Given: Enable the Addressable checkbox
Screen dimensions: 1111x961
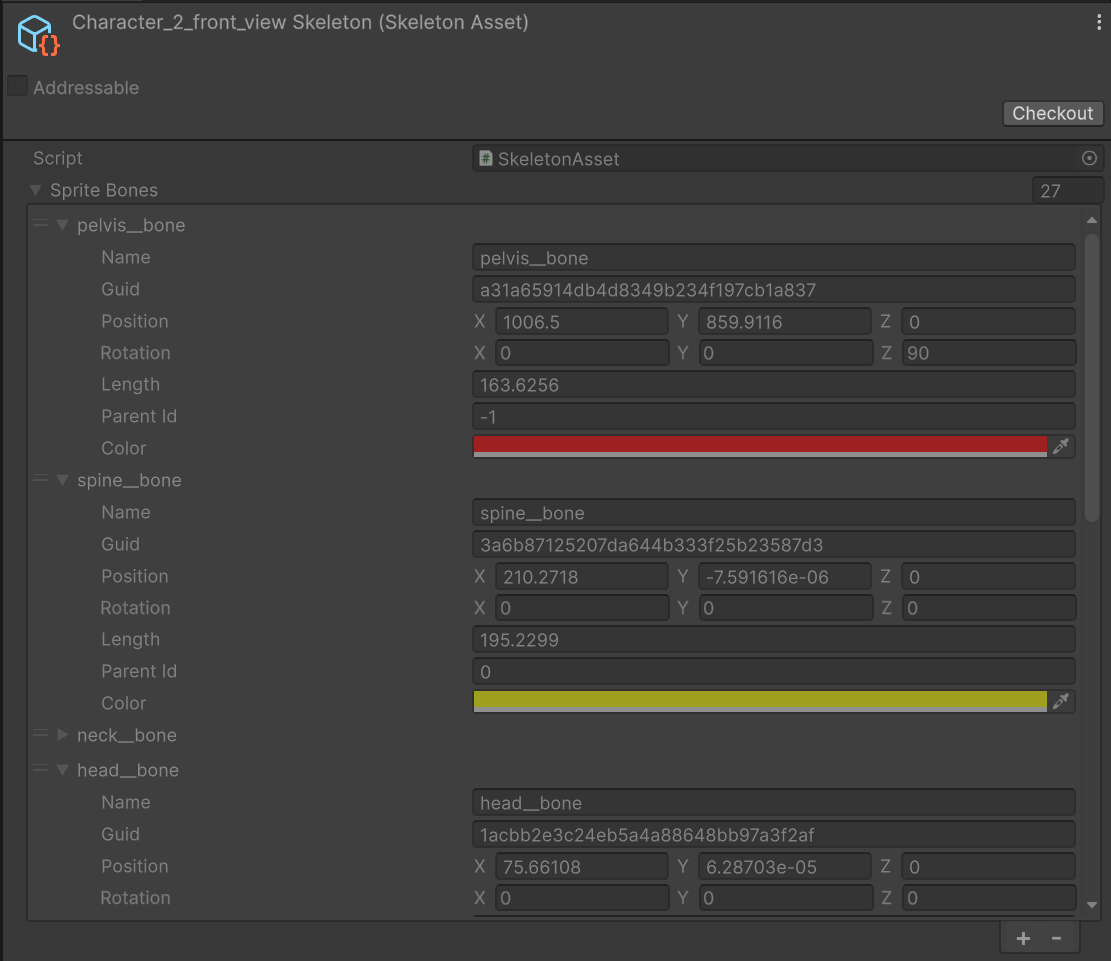Looking at the screenshot, I should click(x=17, y=87).
